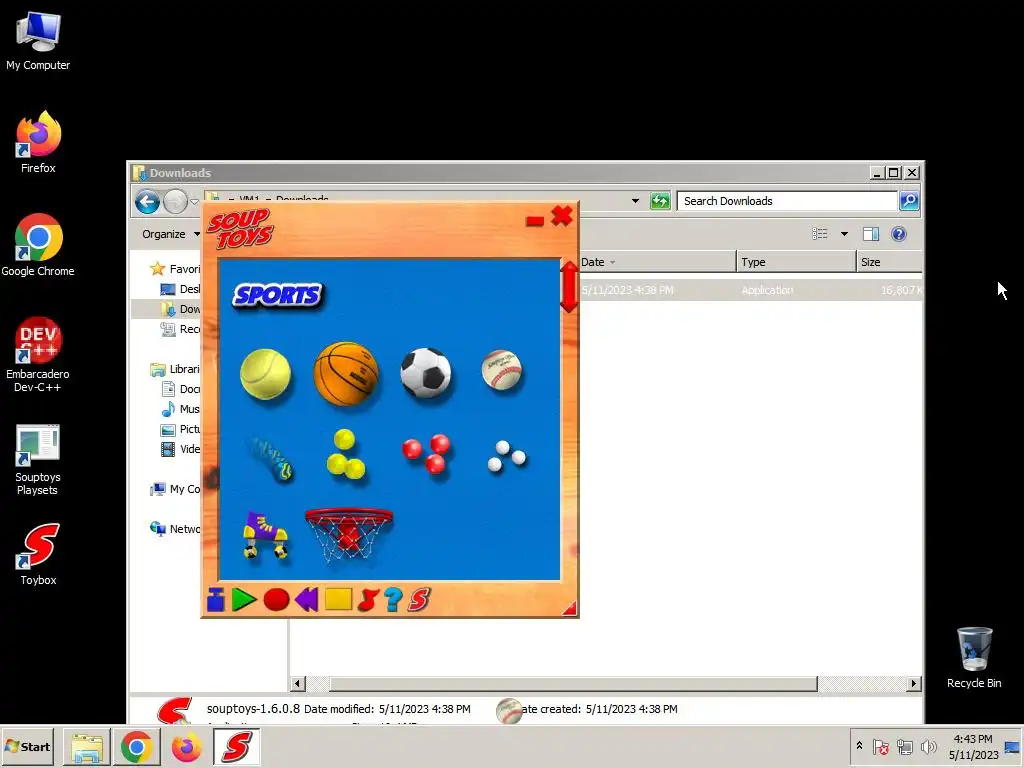Show hidden tray icons arrow
The height and width of the screenshot is (768, 1024).
pos(859,746)
